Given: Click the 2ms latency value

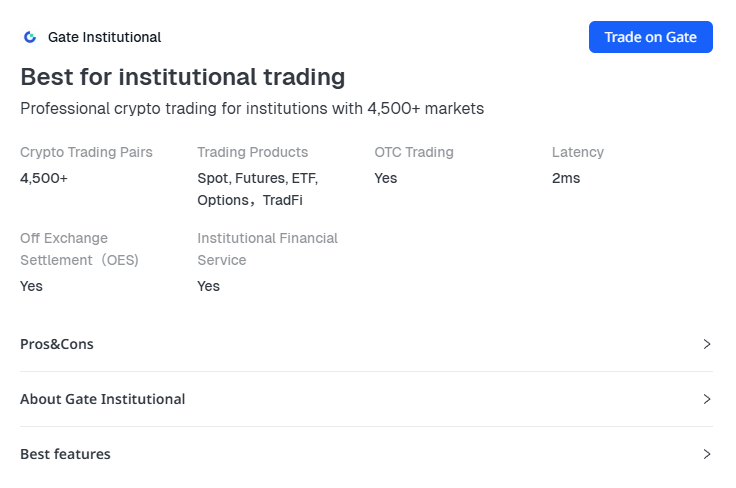Looking at the screenshot, I should [566, 178].
